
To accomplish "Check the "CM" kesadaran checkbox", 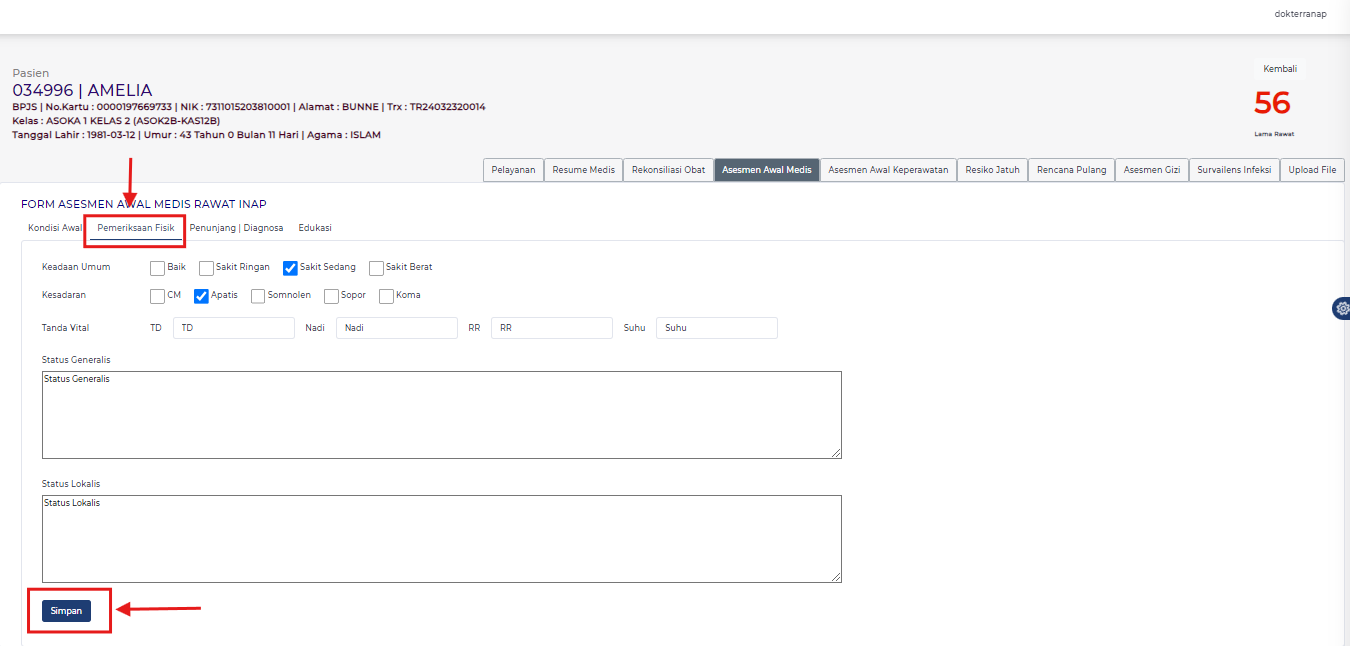I will point(156,295).
